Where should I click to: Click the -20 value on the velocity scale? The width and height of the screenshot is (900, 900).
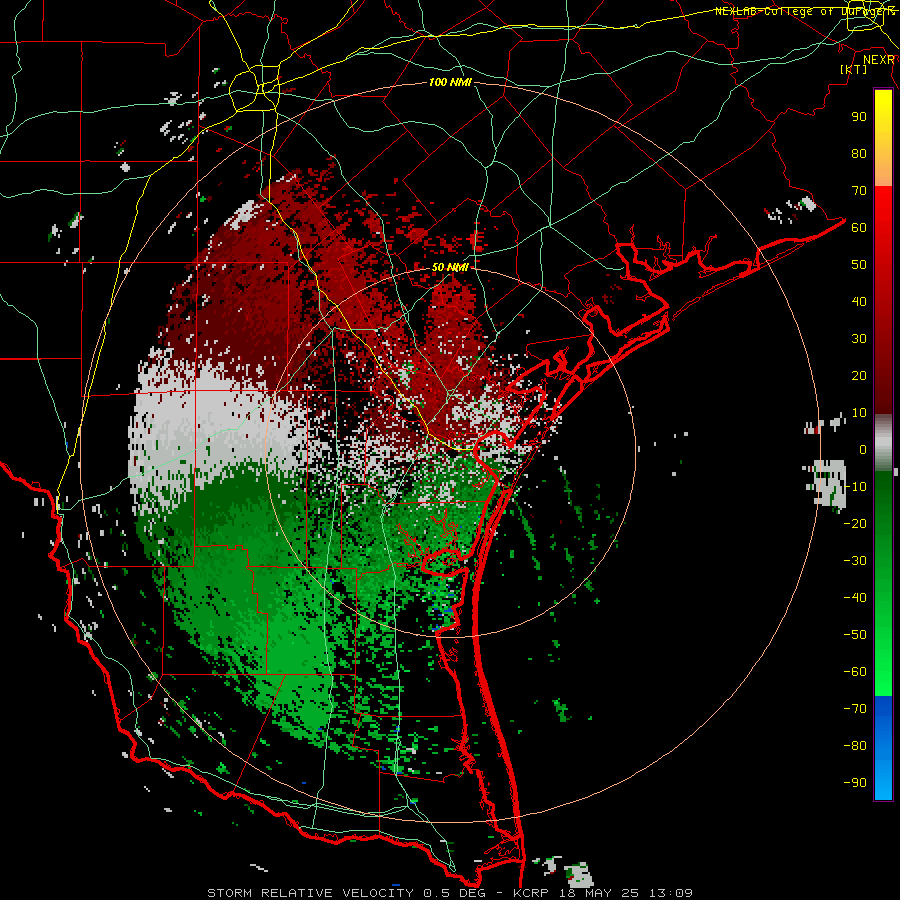click(855, 523)
